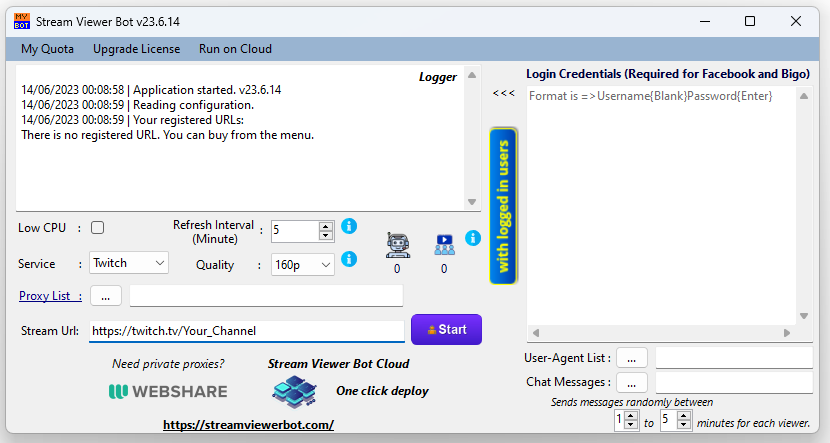Click the Logger scroll up arrow
830x443 pixels.
coord(472,75)
